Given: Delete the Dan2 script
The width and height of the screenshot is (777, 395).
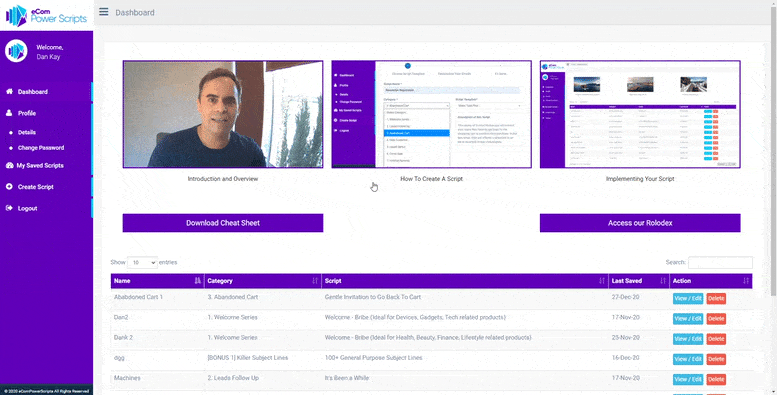Looking at the screenshot, I should [716, 319].
